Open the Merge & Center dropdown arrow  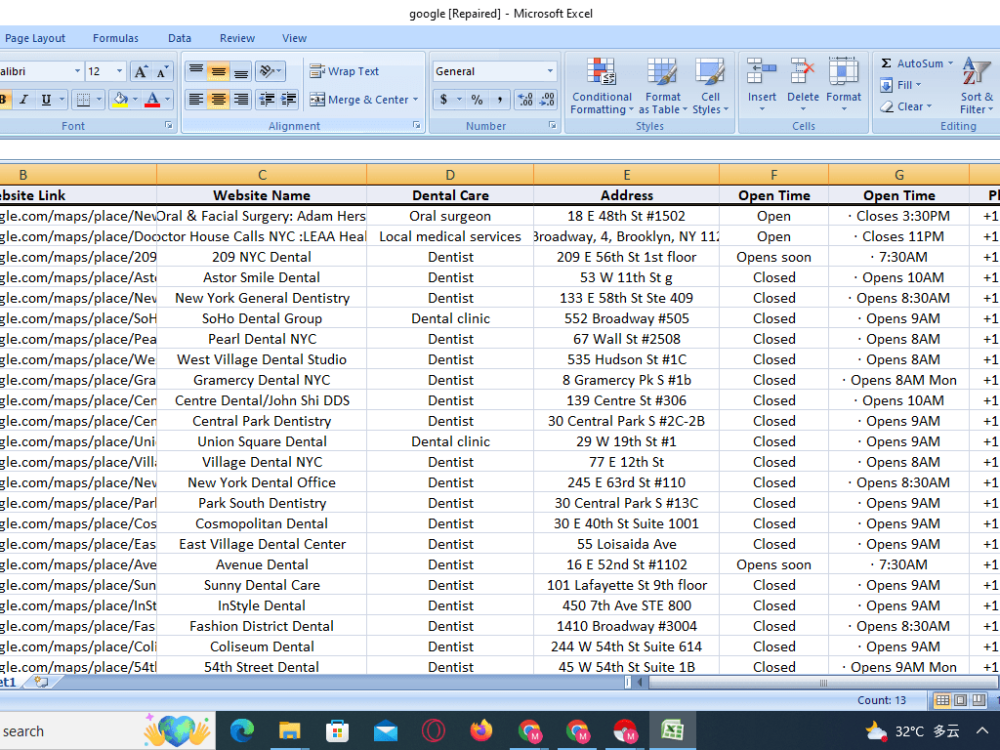click(x=416, y=99)
